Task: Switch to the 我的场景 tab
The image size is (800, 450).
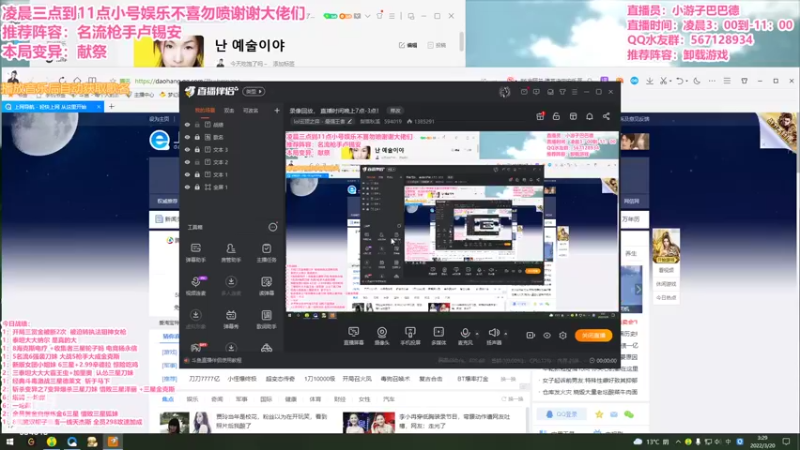Action: tap(205, 110)
